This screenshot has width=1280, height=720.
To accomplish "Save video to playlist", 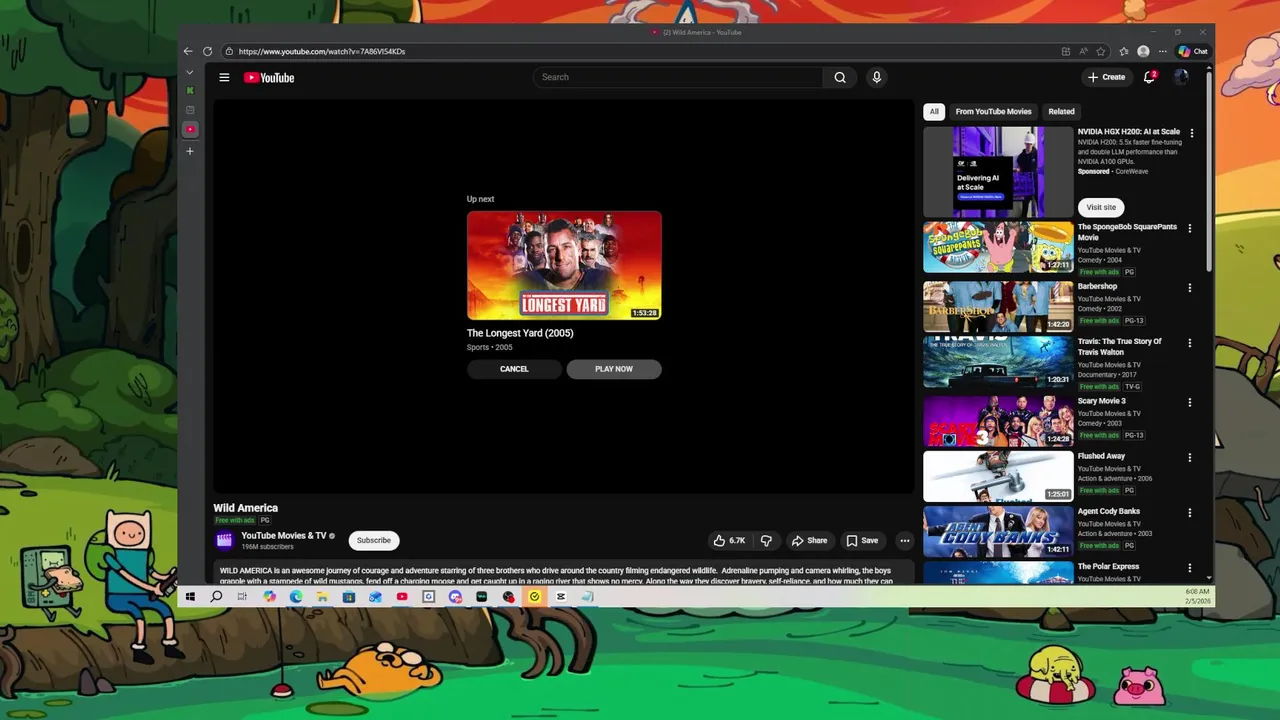I will 862,540.
